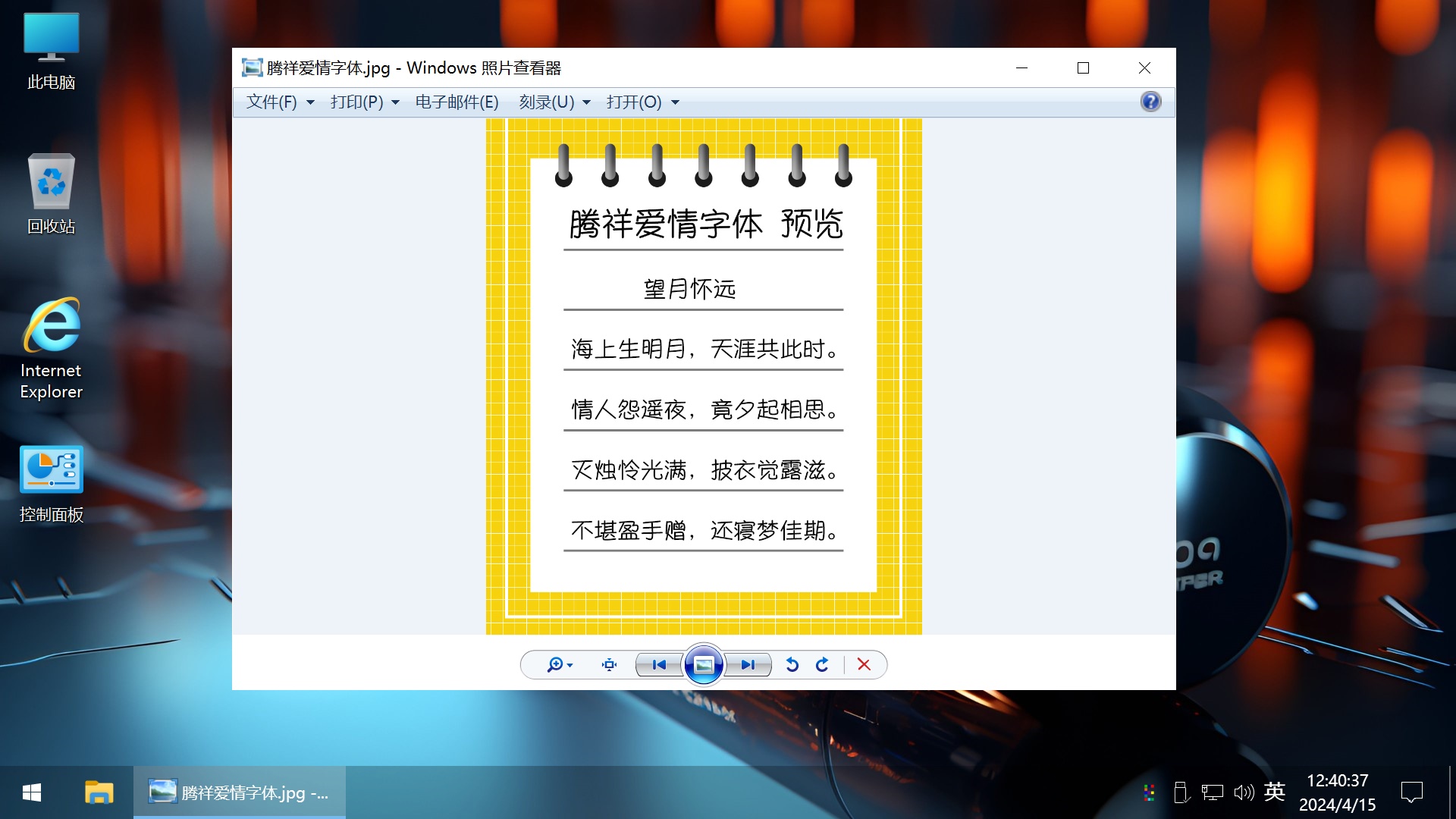Click the colorful tray app icon
This screenshot has height=819, width=1456.
[1150, 792]
